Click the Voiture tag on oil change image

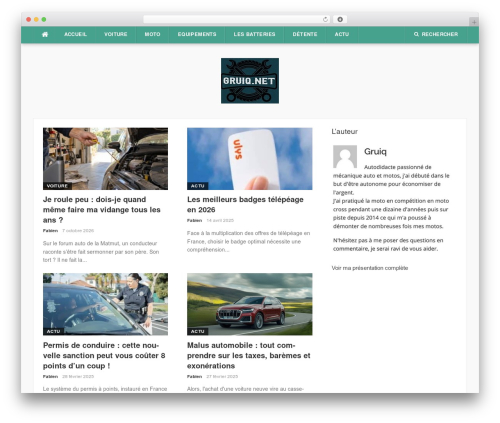click(57, 186)
